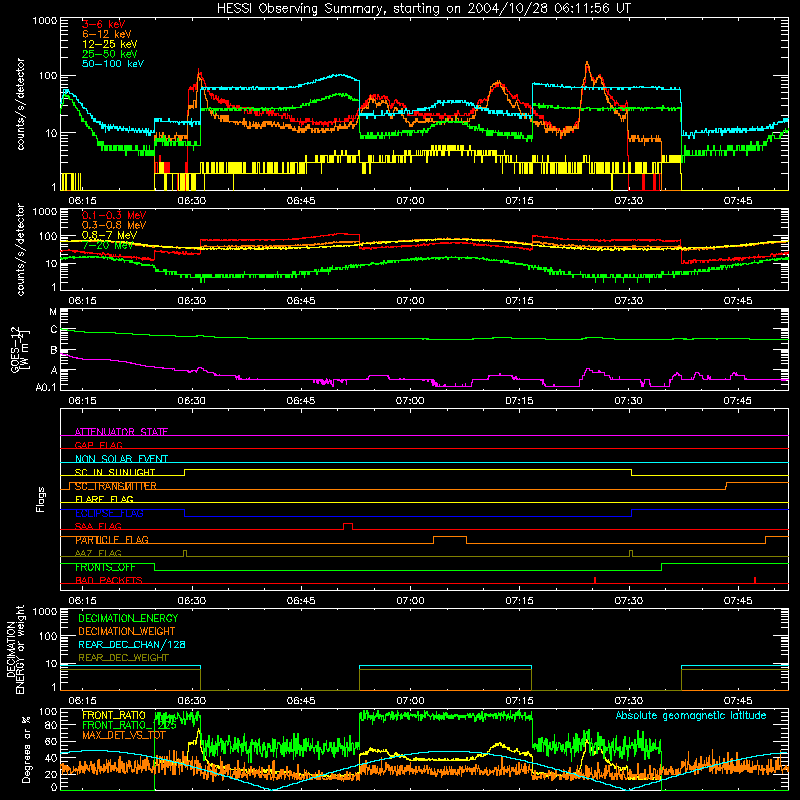Click the red 3-6 keV legend label
Screen dimensions: 800x800
pos(103,24)
